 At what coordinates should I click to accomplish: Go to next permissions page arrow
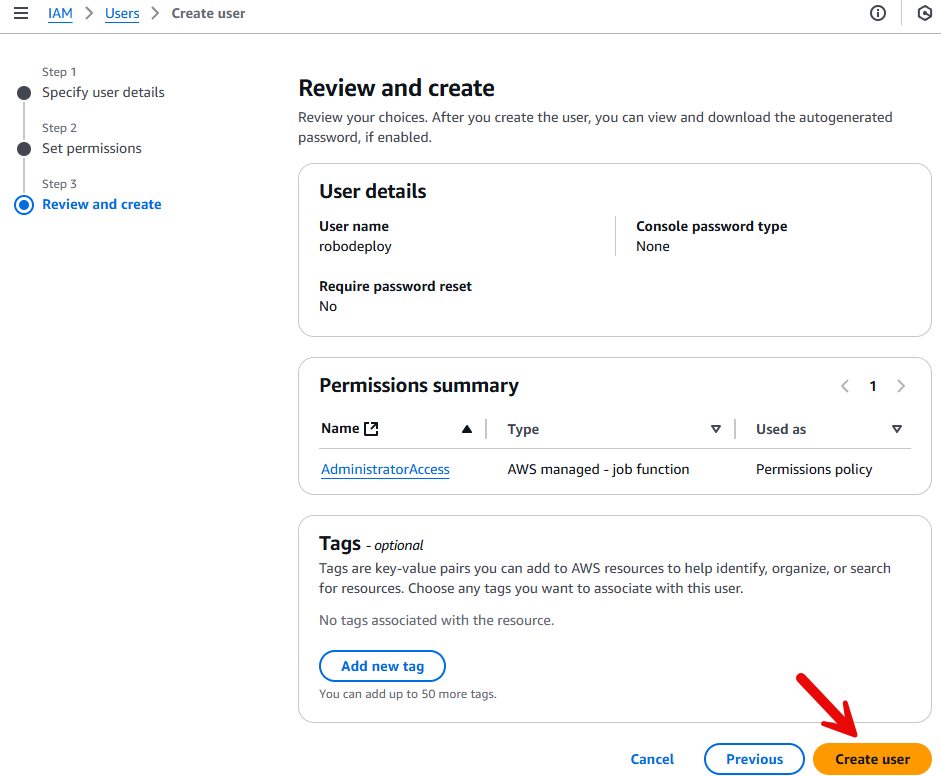tap(901, 386)
